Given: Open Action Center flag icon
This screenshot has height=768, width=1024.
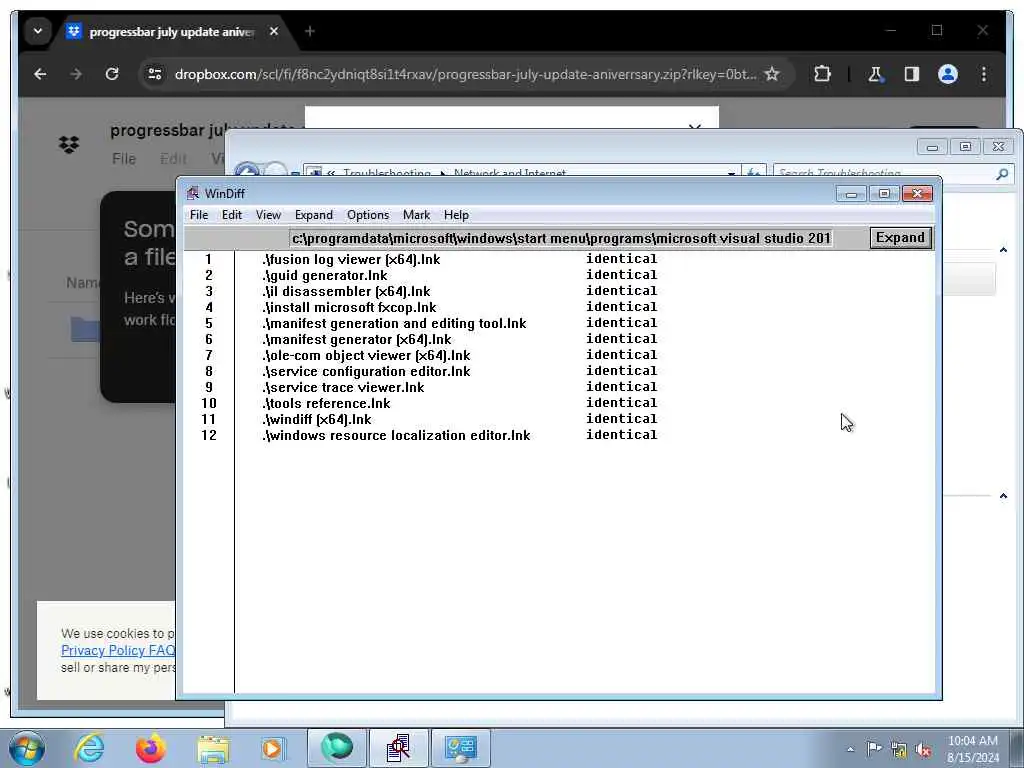Looking at the screenshot, I should pos(874,749).
